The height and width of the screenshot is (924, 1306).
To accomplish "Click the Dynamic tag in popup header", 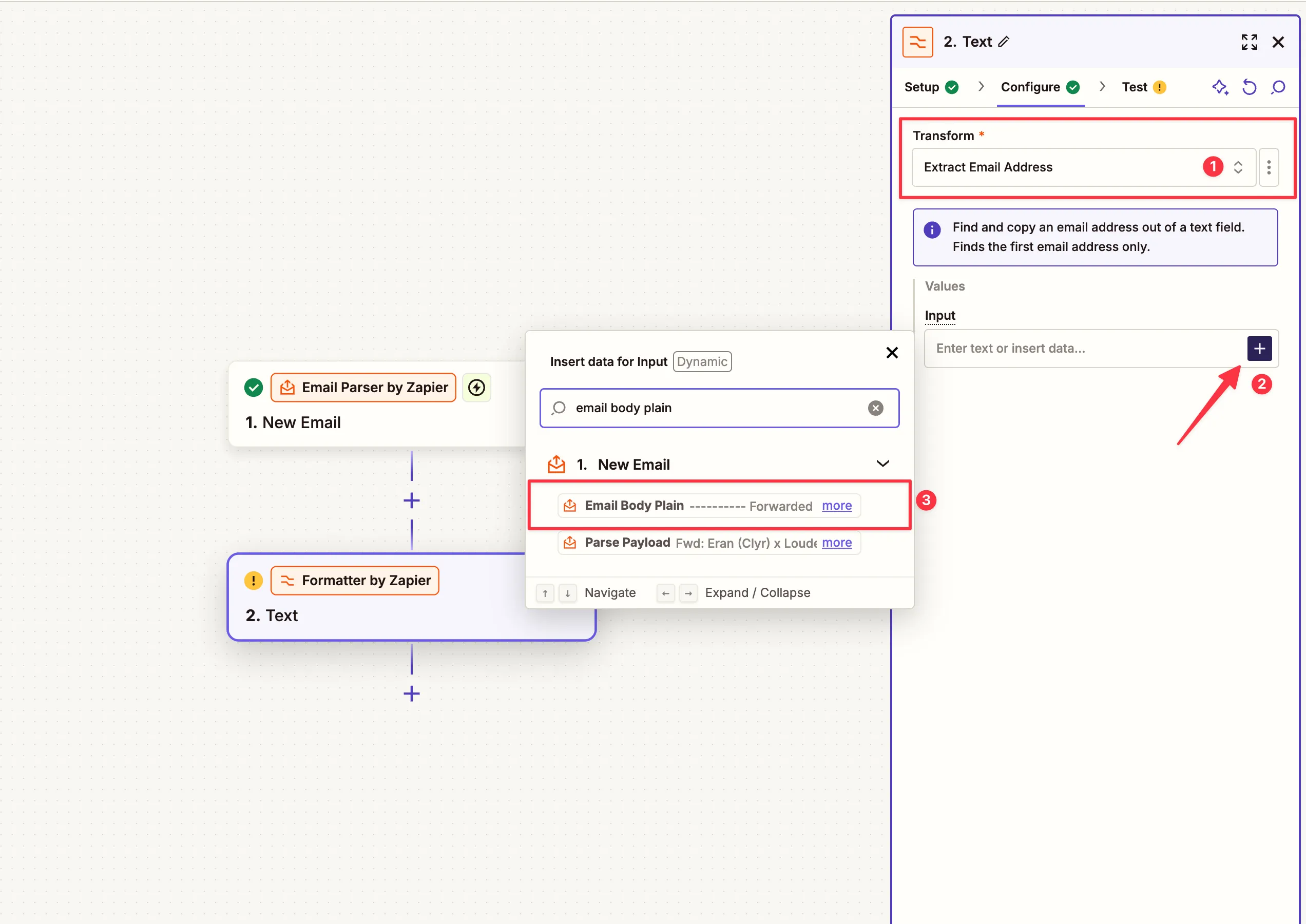I will pyautogui.click(x=702, y=362).
